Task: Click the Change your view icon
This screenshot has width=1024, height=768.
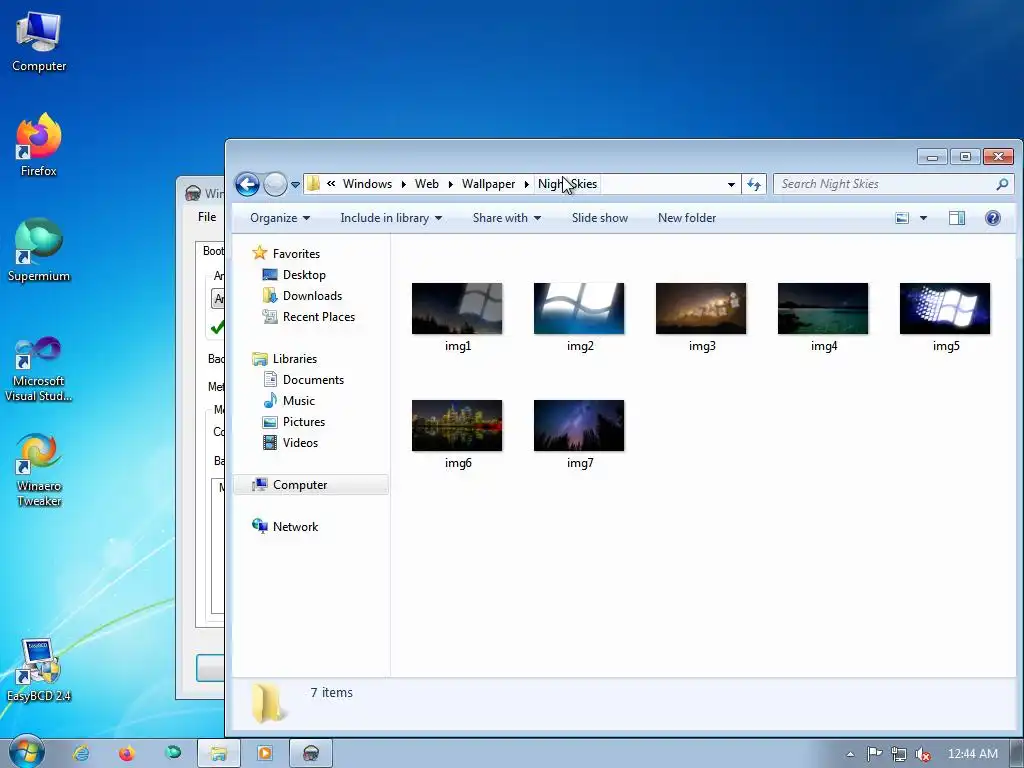Action: 902,218
